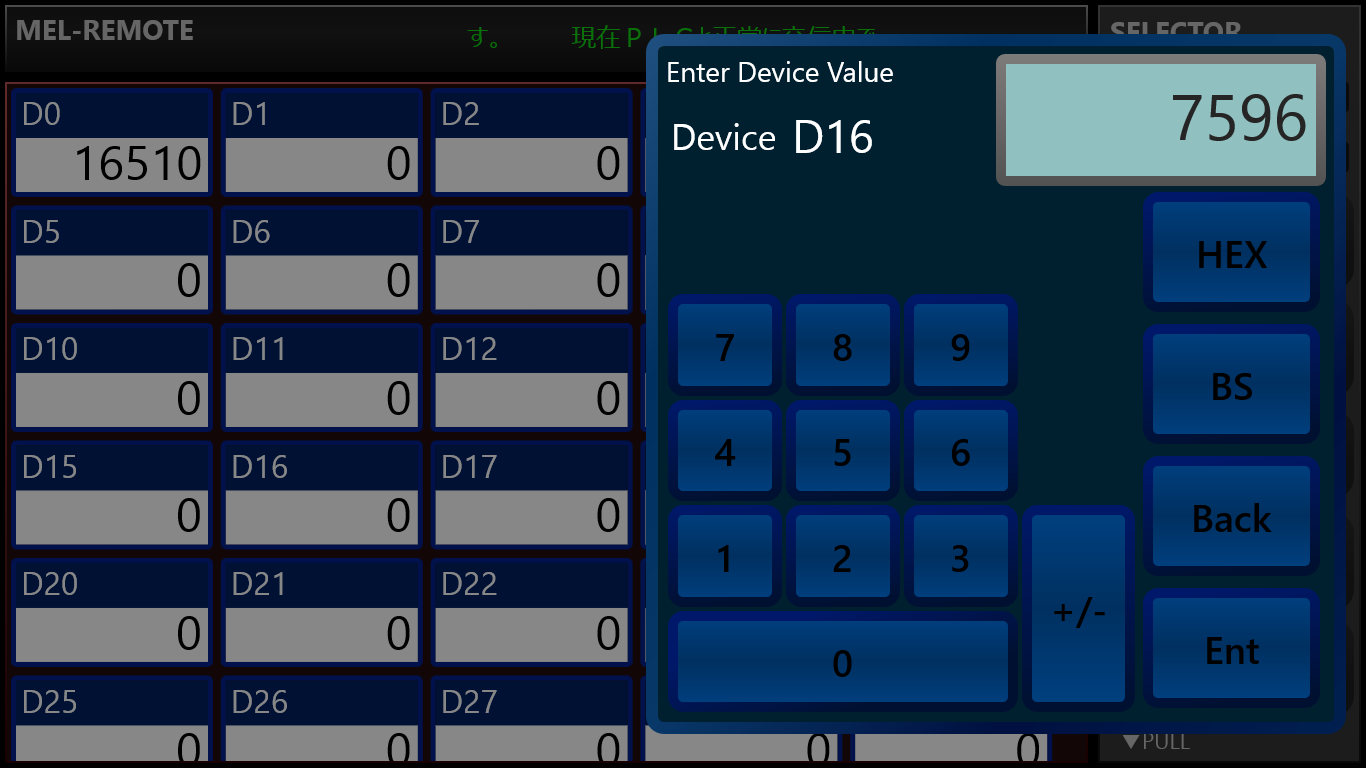The height and width of the screenshot is (768, 1366).
Task: Close keypad using Back button
Action: (x=1232, y=517)
